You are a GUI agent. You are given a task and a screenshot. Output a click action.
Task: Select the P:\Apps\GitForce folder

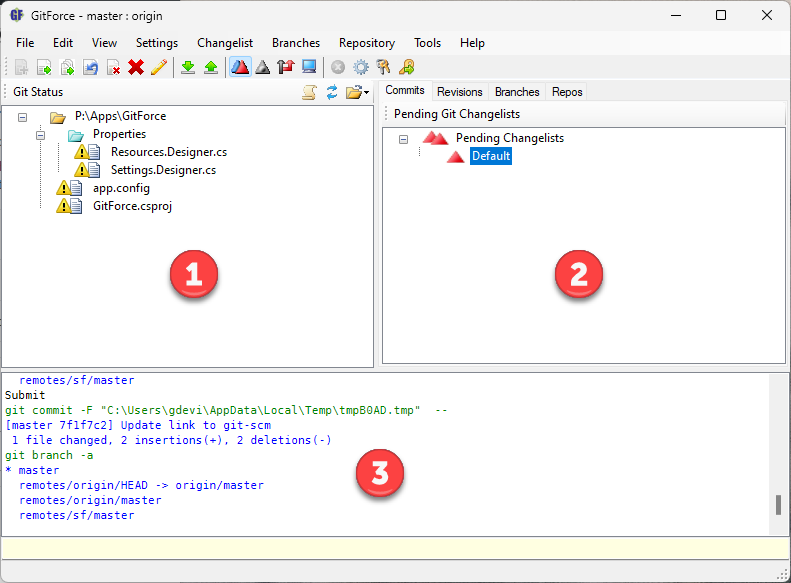pos(121,116)
